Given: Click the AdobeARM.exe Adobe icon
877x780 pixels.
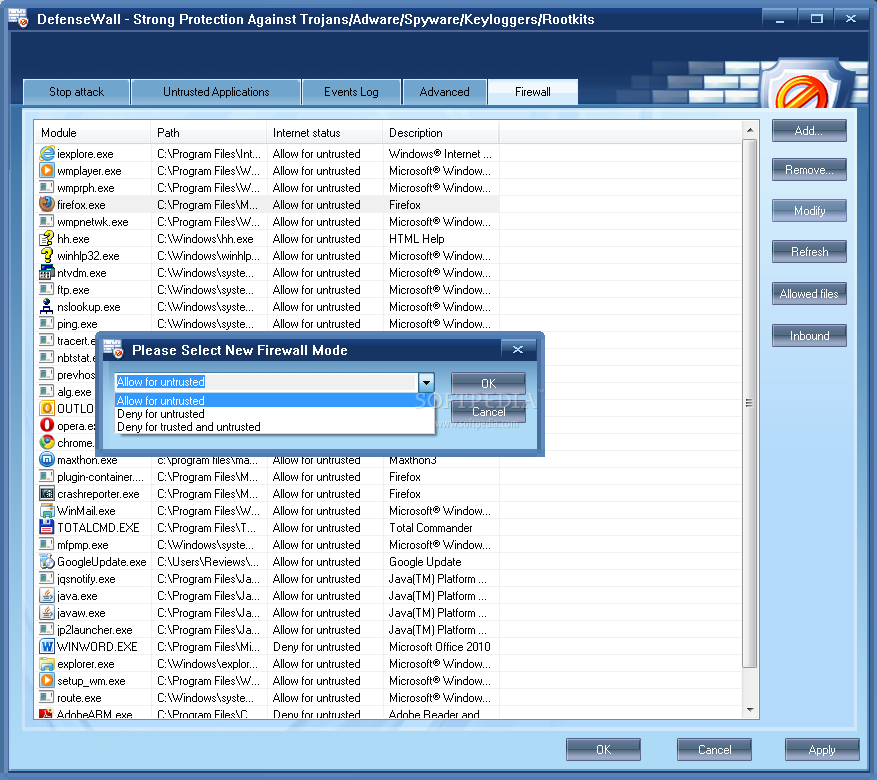Looking at the screenshot, I should 47,714.
